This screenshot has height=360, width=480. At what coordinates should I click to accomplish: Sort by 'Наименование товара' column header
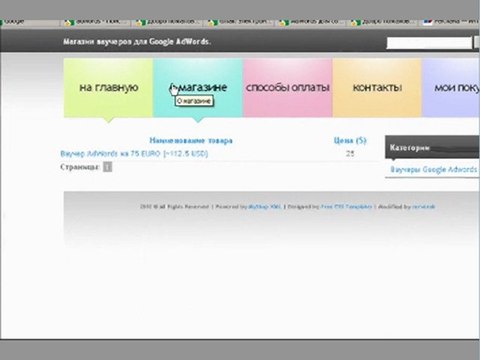coord(191,140)
